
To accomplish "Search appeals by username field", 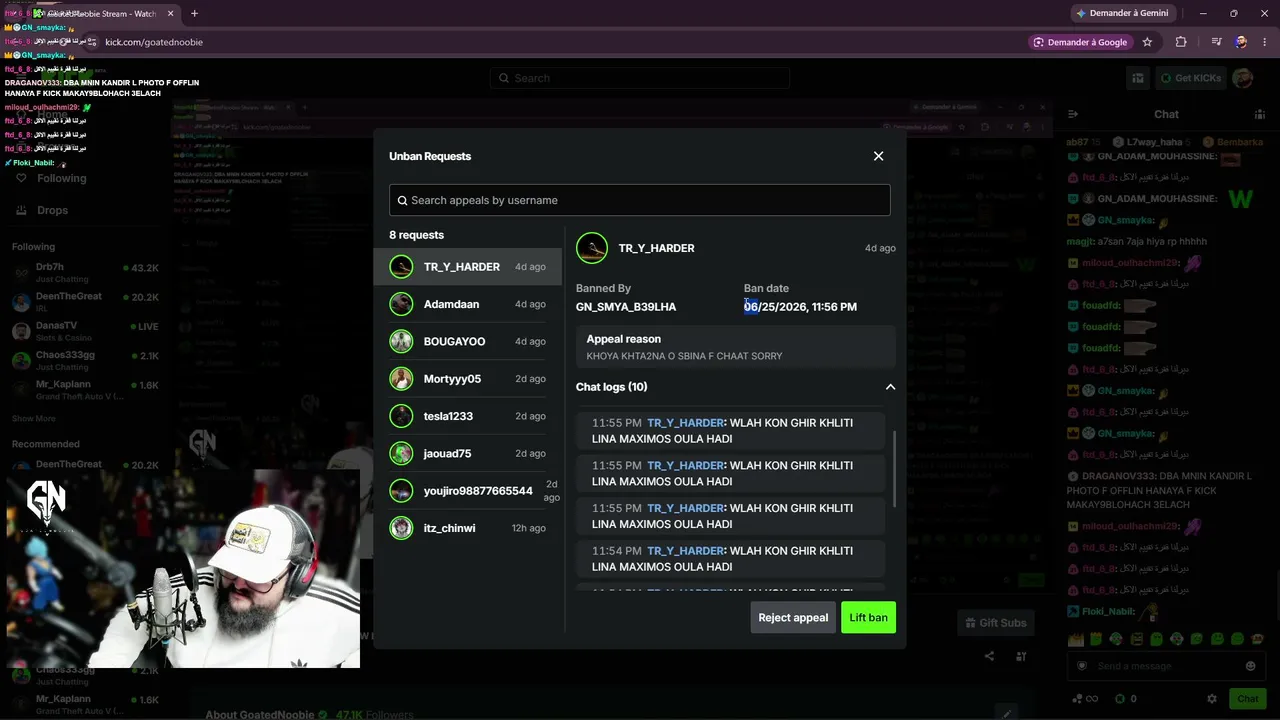I will [640, 200].
